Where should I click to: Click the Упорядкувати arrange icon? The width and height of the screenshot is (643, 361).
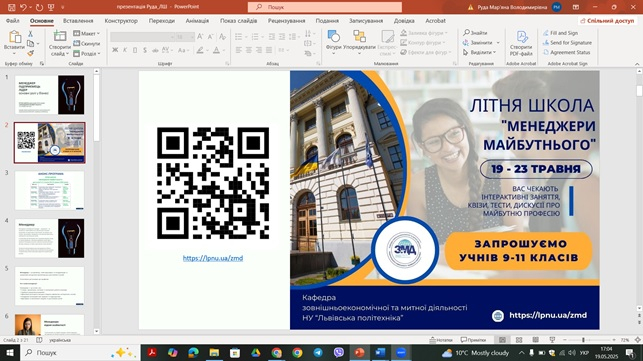coord(359,37)
